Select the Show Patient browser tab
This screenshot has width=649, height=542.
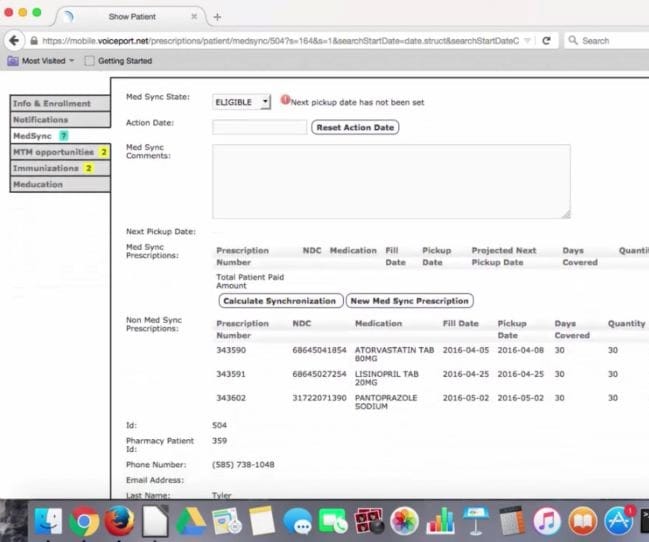(132, 17)
